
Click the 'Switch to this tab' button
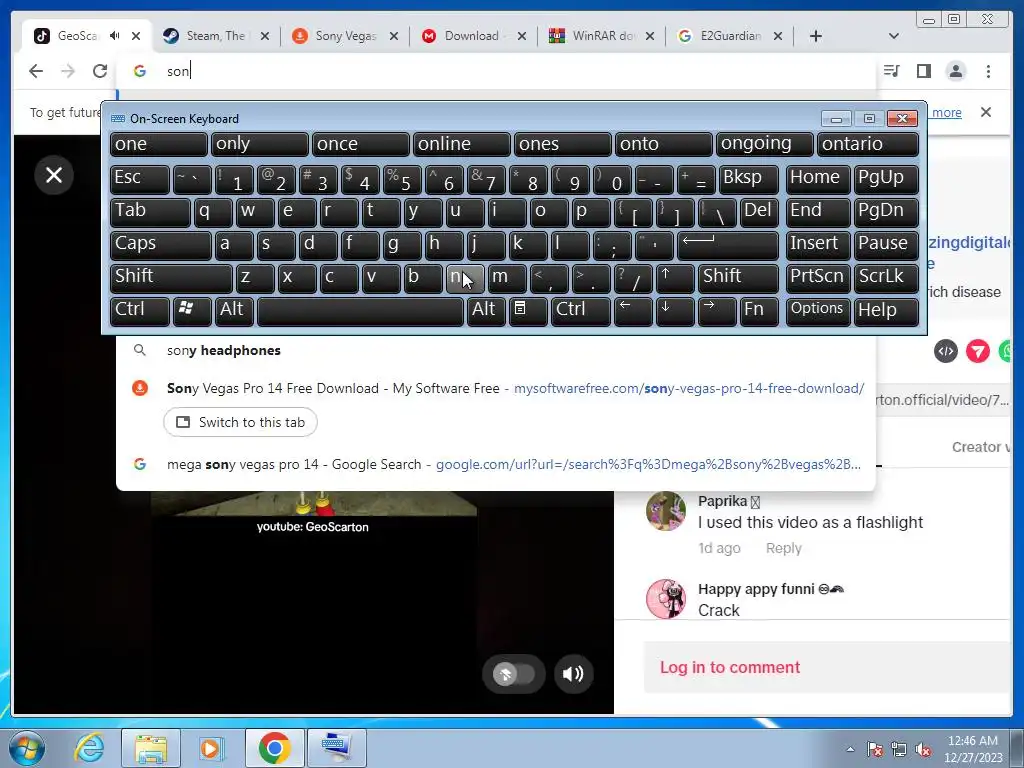[x=240, y=423]
